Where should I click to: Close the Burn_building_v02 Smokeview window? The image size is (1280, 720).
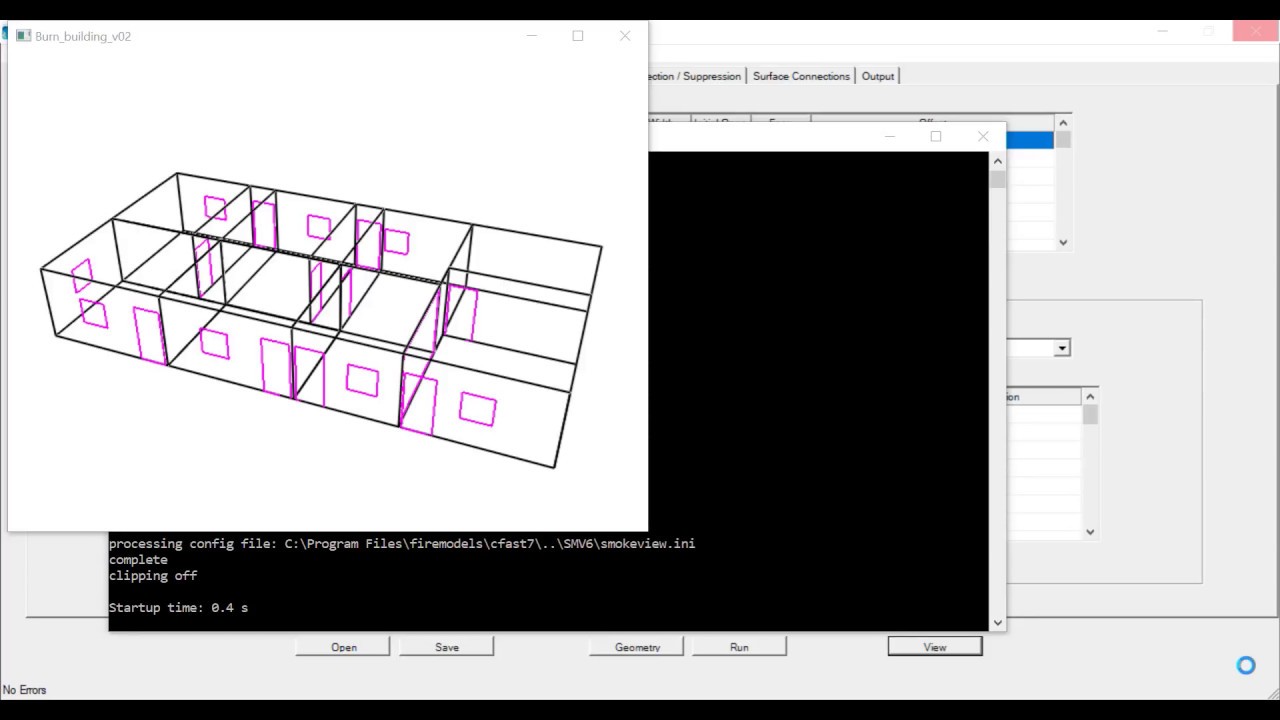[625, 36]
